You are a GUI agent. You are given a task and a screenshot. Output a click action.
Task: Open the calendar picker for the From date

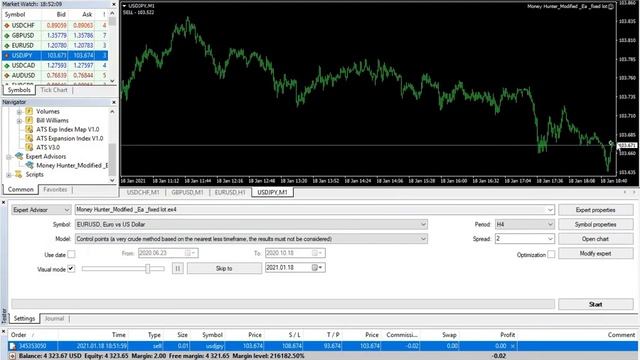(x=190, y=253)
